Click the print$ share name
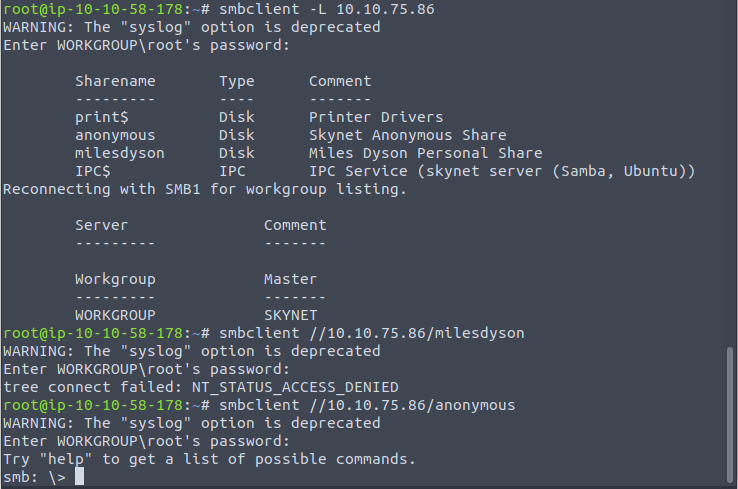 (x=102, y=117)
